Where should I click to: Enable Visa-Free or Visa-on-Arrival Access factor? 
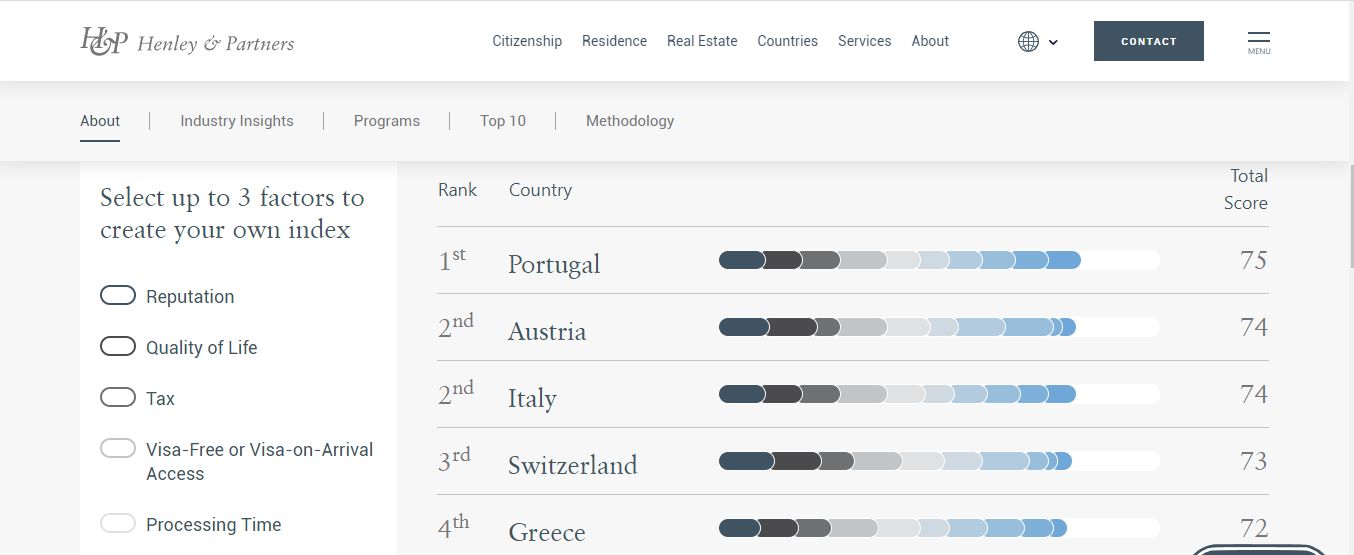[118, 449]
